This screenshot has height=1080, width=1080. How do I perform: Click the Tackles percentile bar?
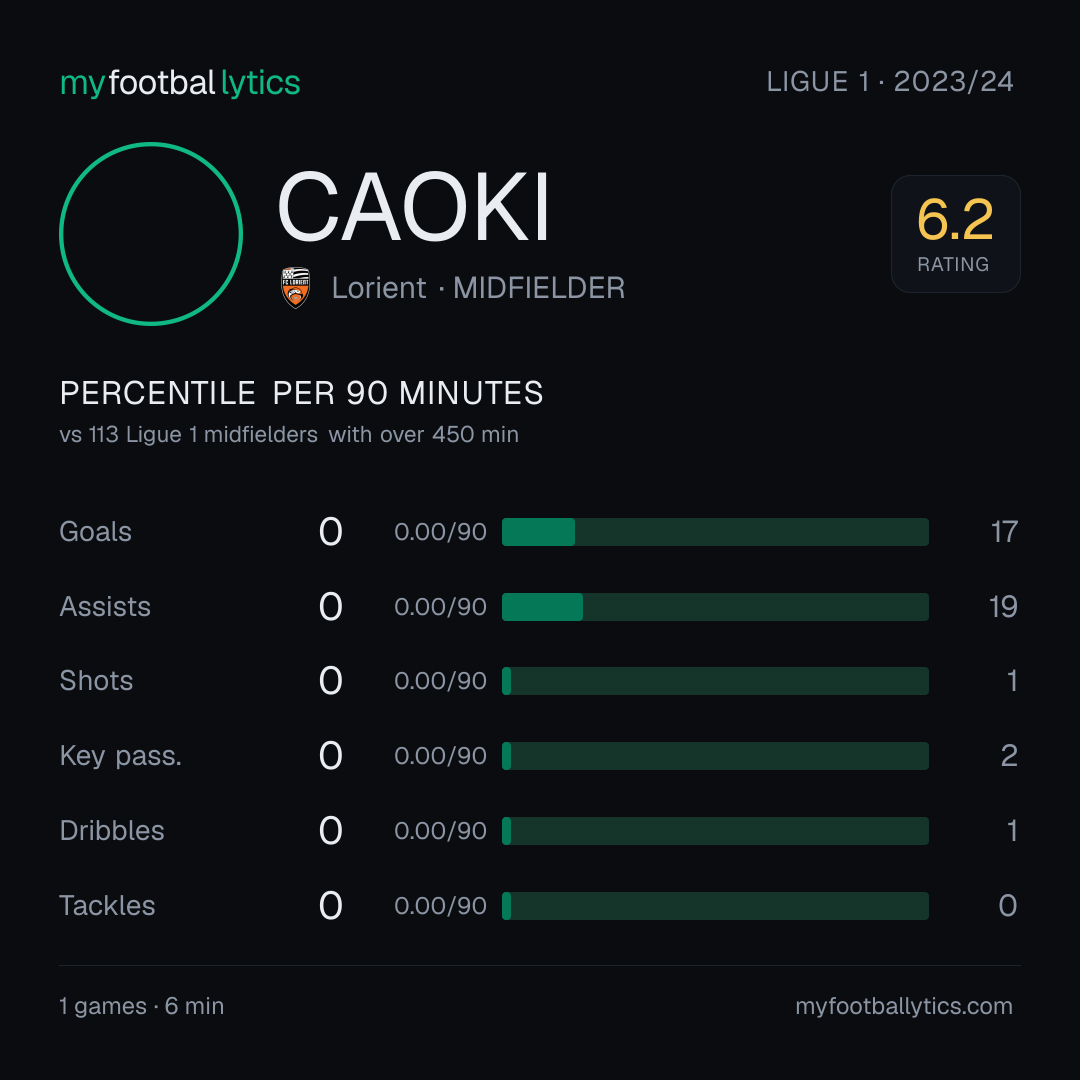tap(715, 906)
